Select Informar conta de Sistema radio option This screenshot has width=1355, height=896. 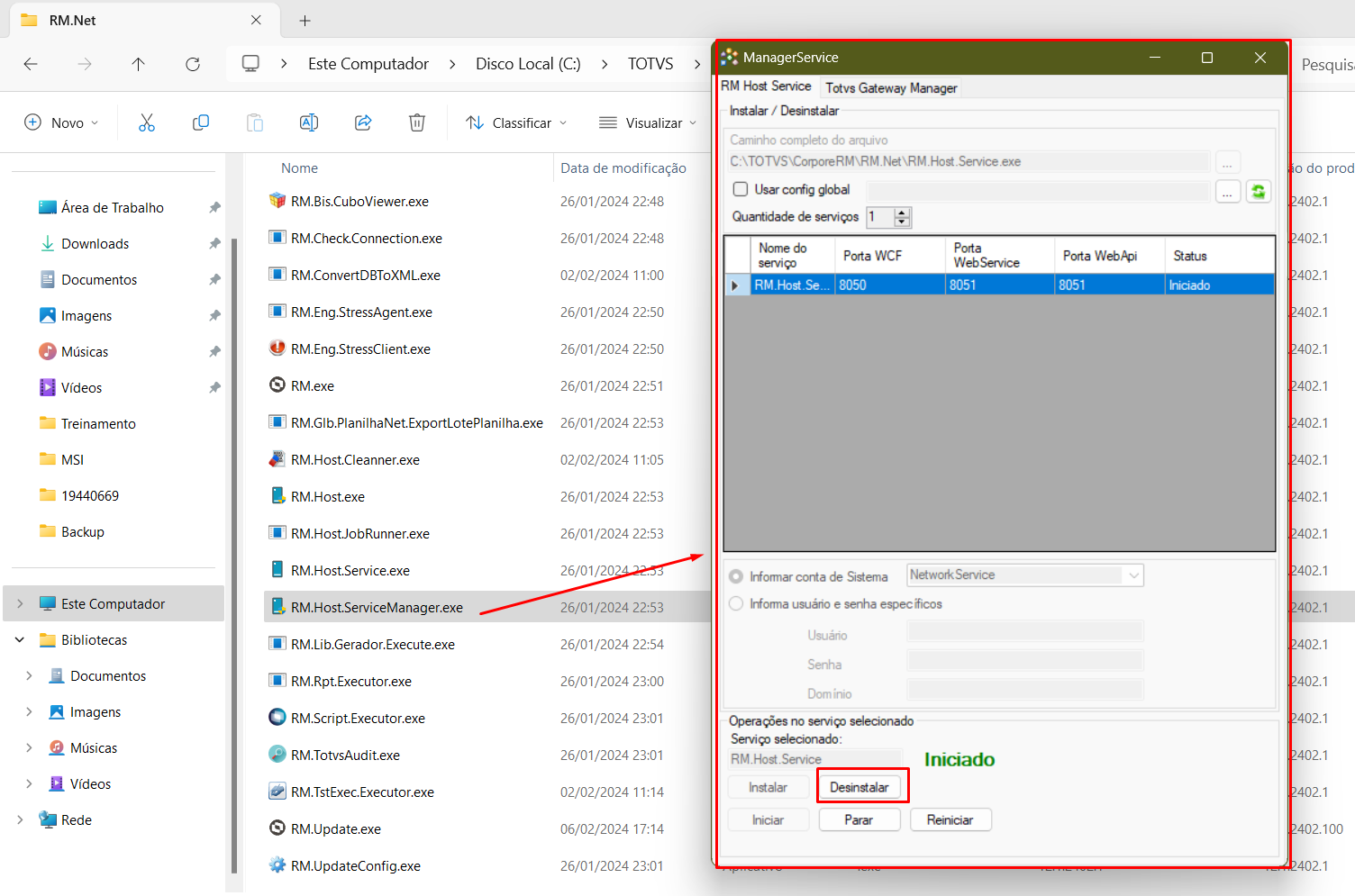pos(736,576)
